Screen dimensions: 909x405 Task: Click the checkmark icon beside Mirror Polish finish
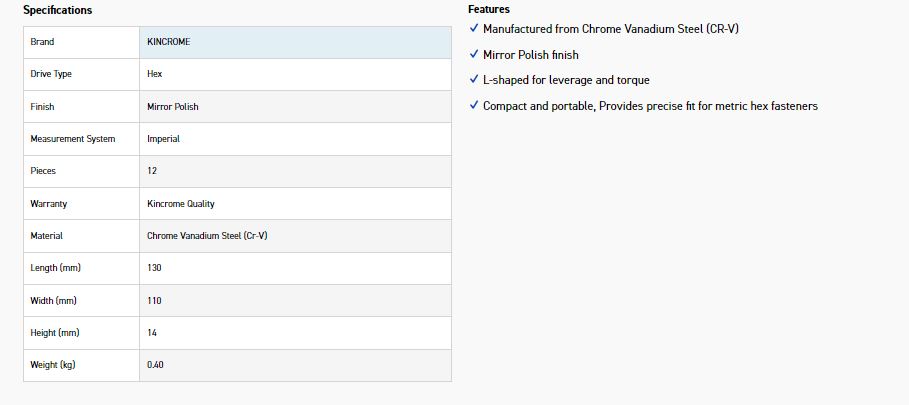point(474,54)
